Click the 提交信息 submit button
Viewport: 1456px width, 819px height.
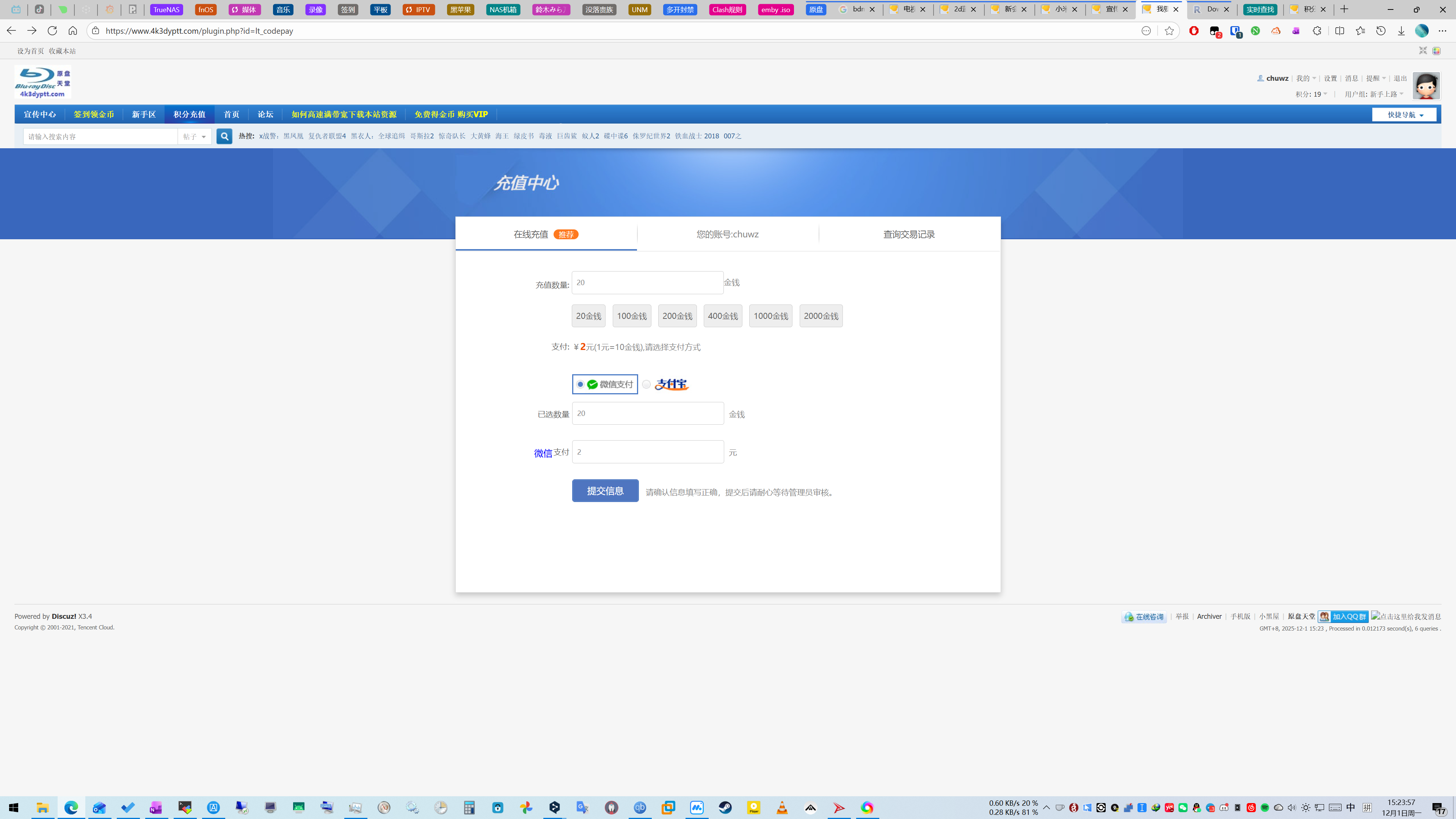coord(605,491)
